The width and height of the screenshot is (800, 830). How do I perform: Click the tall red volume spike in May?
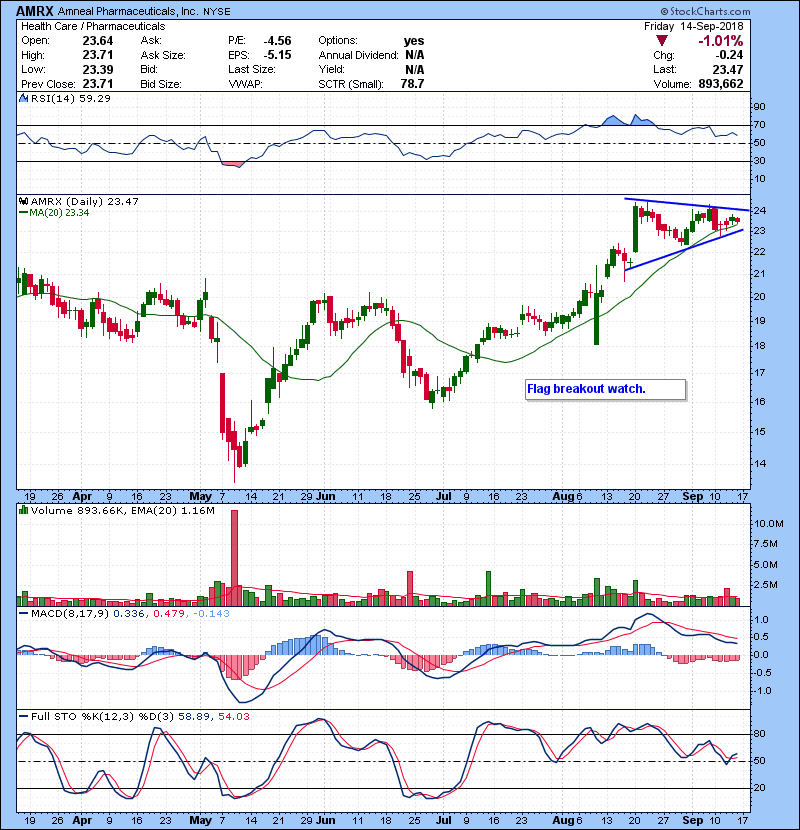tap(235, 558)
